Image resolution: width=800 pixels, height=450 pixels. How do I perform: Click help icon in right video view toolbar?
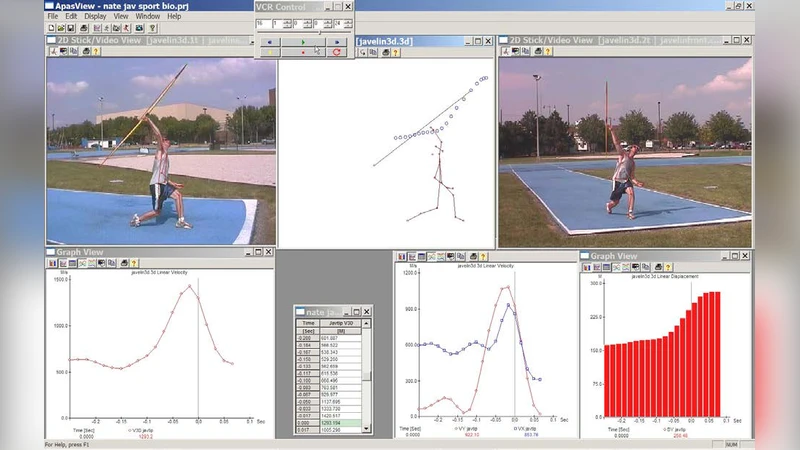click(549, 51)
